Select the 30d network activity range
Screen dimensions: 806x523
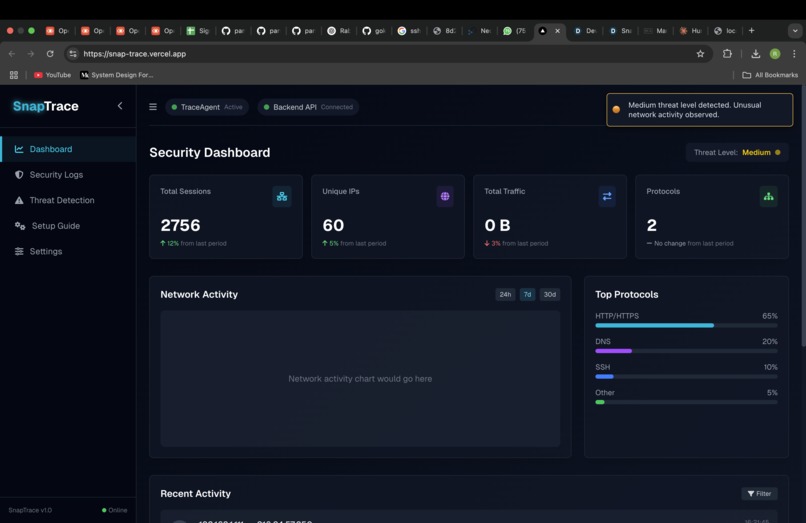549,295
